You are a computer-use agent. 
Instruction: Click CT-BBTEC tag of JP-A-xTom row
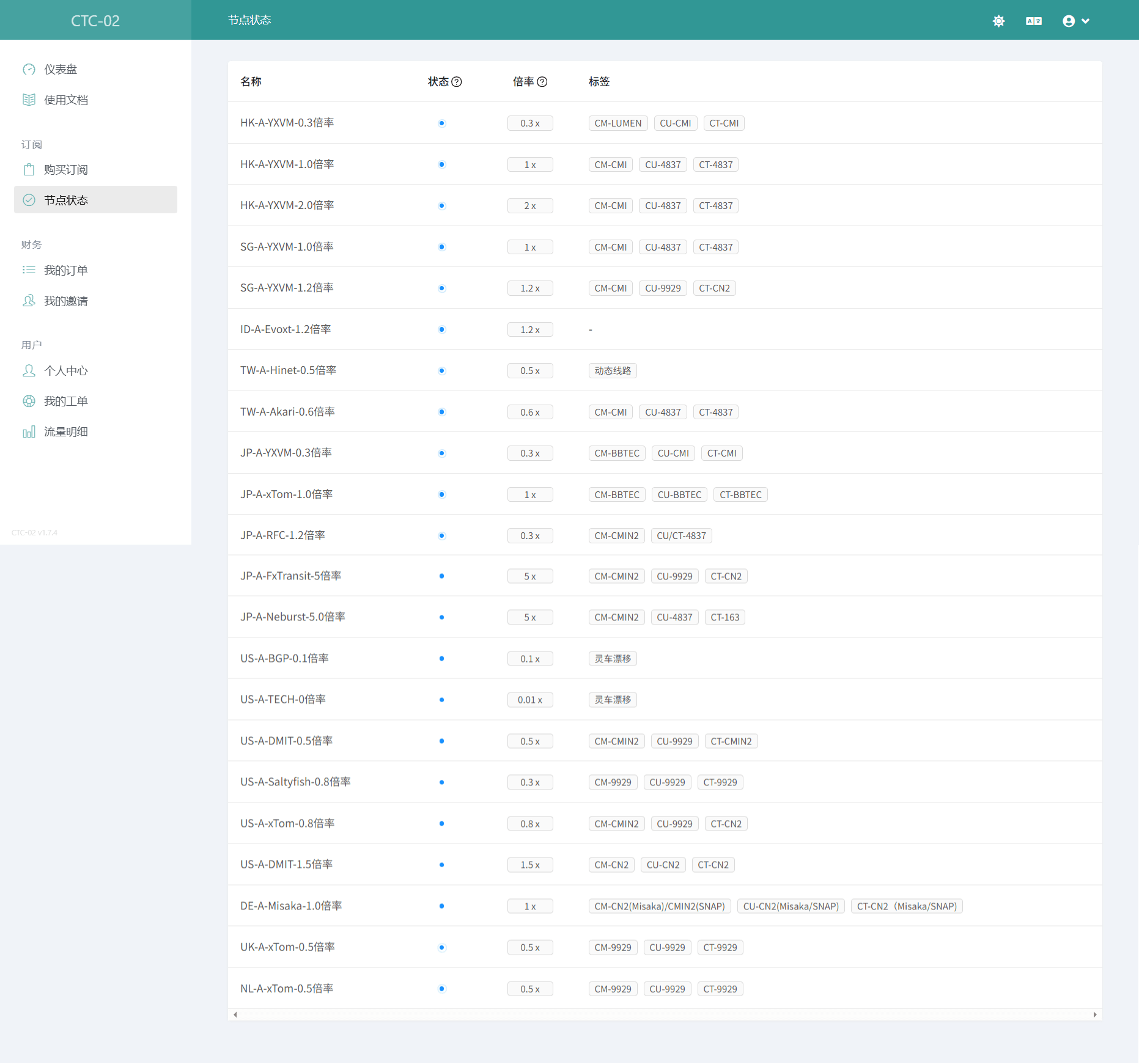coord(740,495)
